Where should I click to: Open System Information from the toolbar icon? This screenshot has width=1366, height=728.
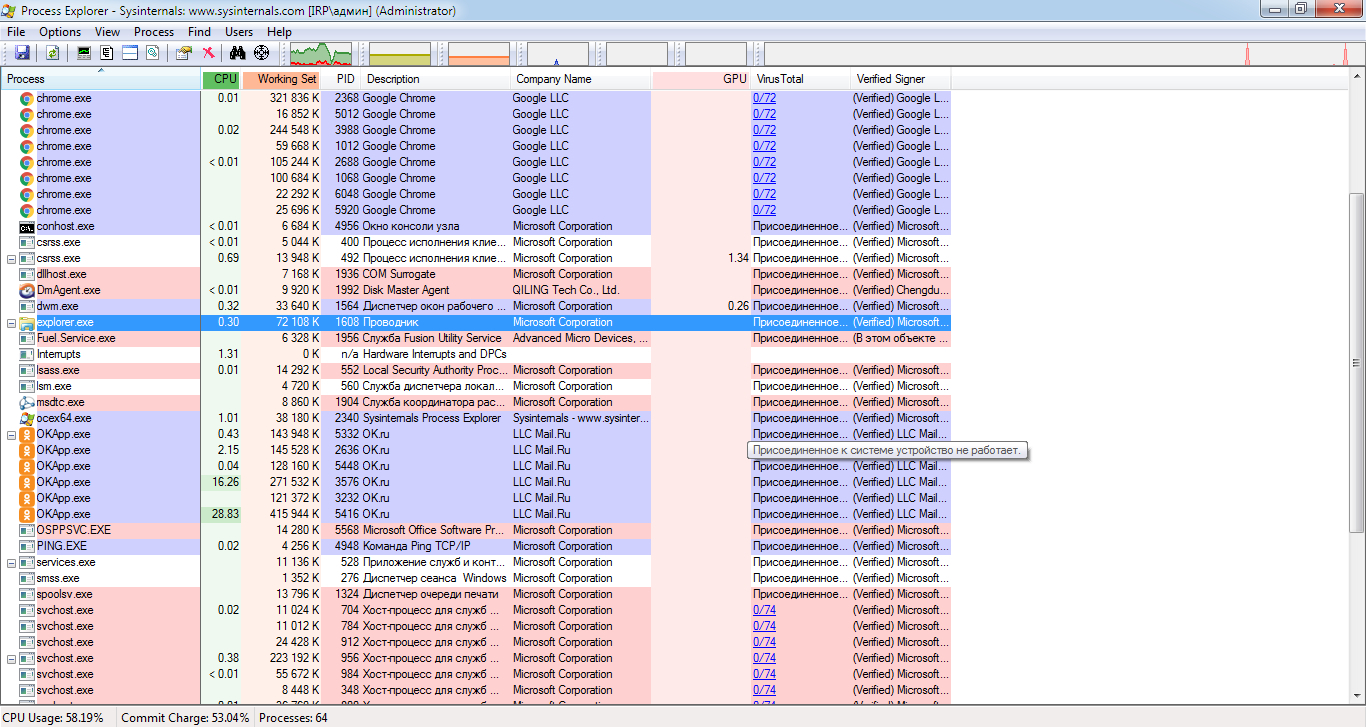(x=84, y=53)
